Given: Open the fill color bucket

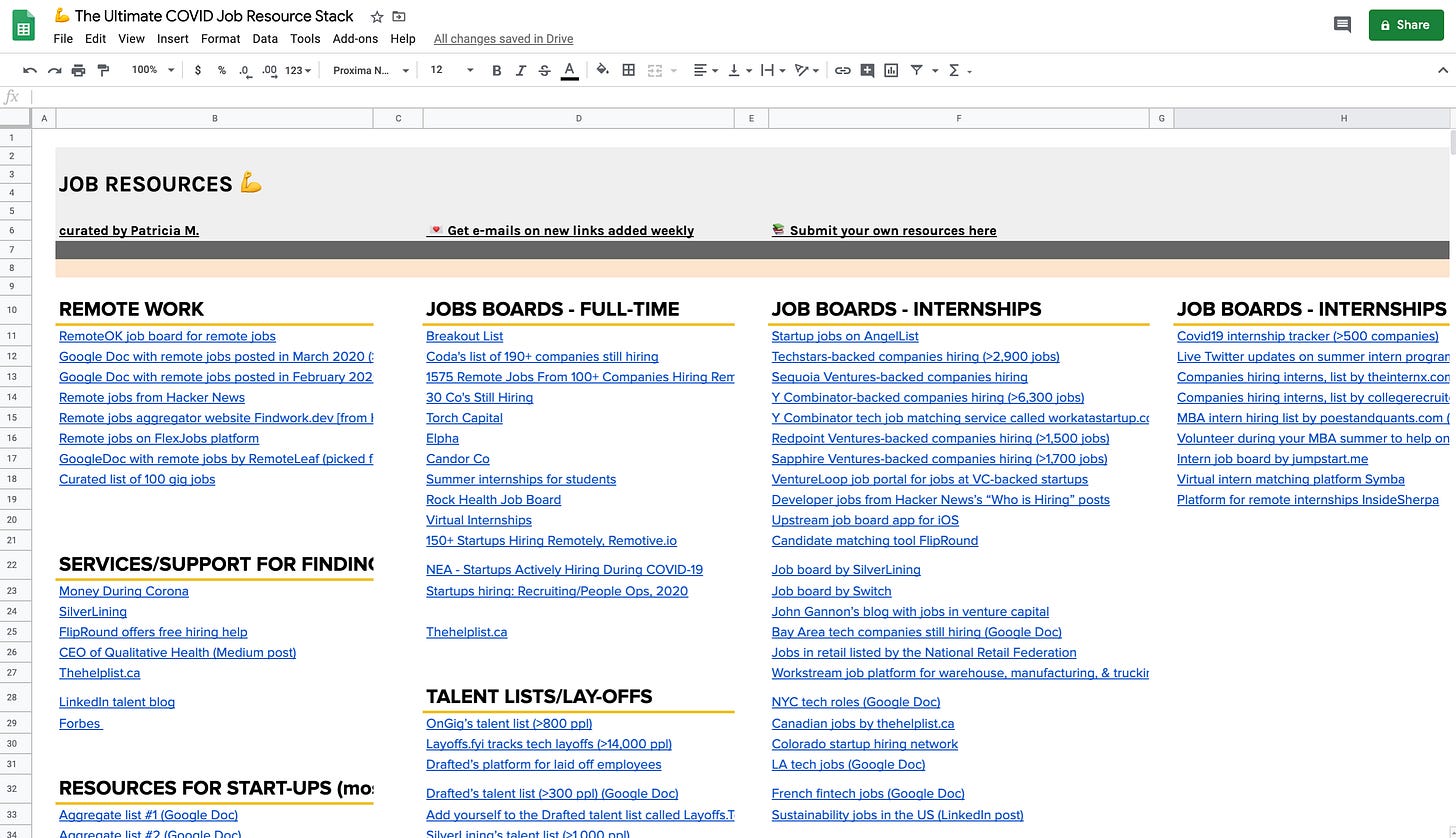Looking at the screenshot, I should [x=603, y=70].
